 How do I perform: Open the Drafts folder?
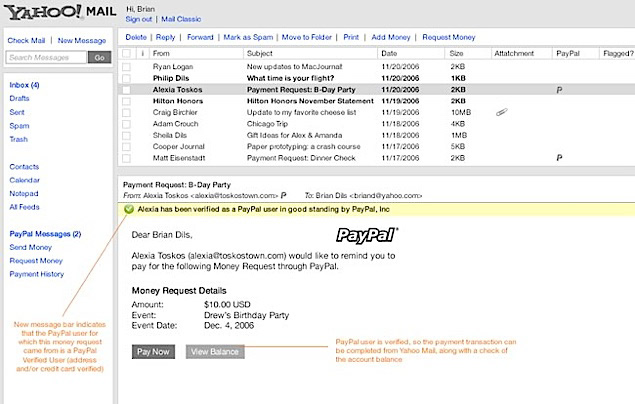click(19, 98)
